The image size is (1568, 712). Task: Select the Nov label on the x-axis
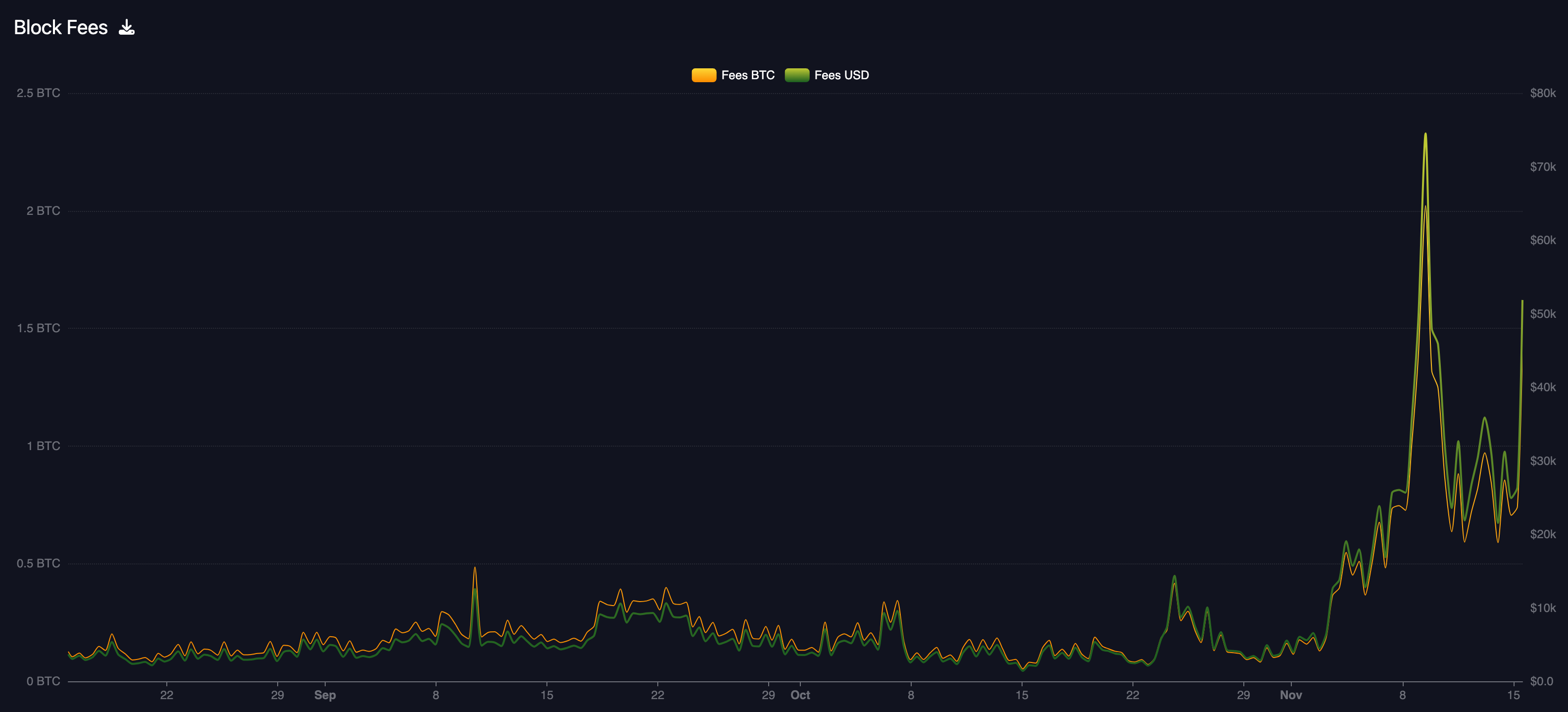click(1292, 694)
